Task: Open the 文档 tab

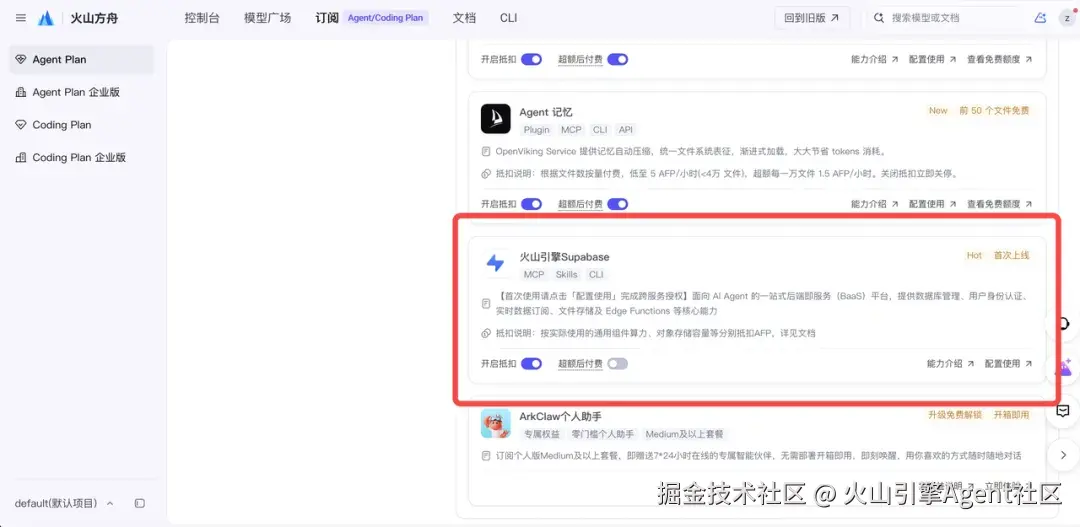Action: point(464,18)
